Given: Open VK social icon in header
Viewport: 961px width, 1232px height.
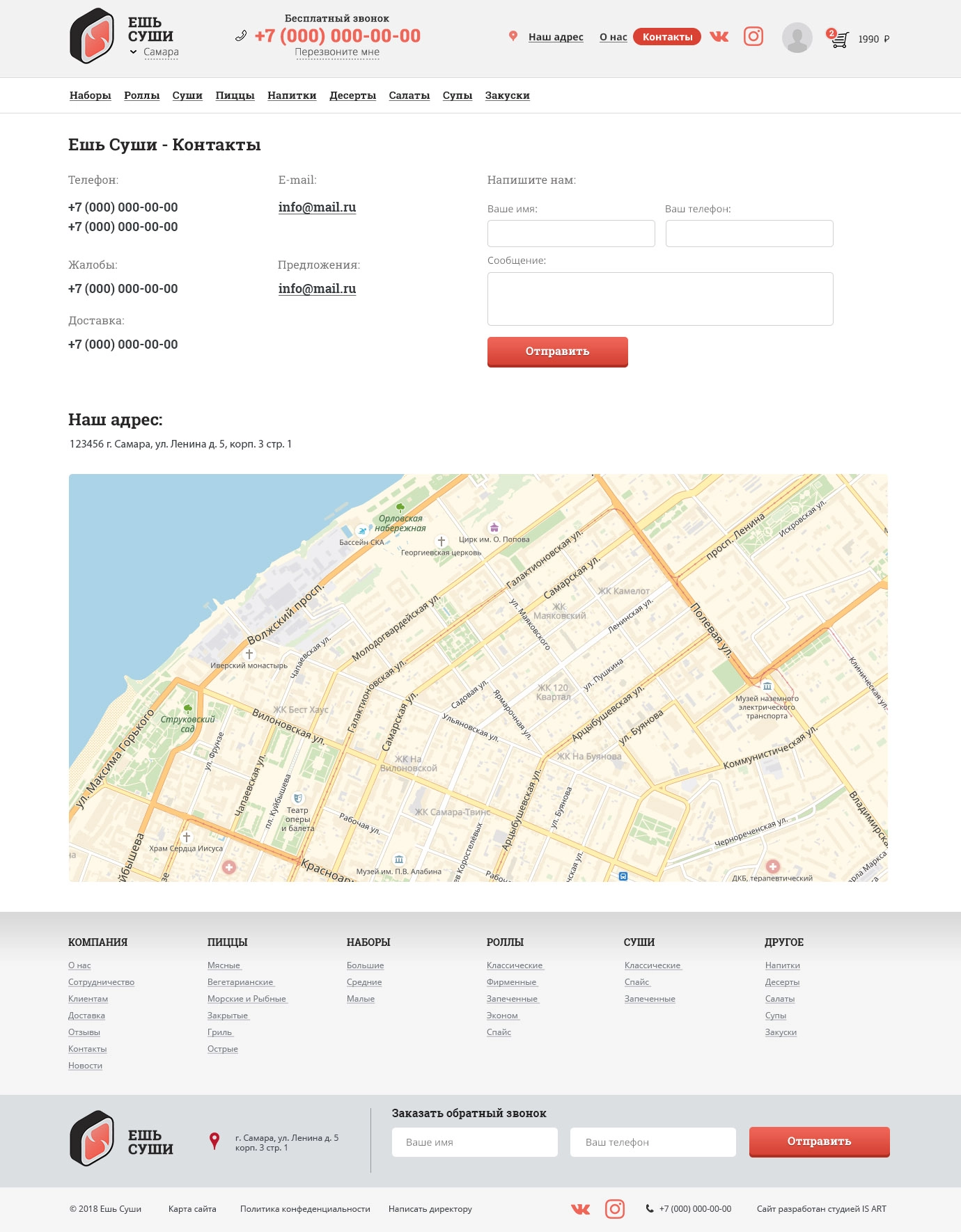Looking at the screenshot, I should point(719,36).
